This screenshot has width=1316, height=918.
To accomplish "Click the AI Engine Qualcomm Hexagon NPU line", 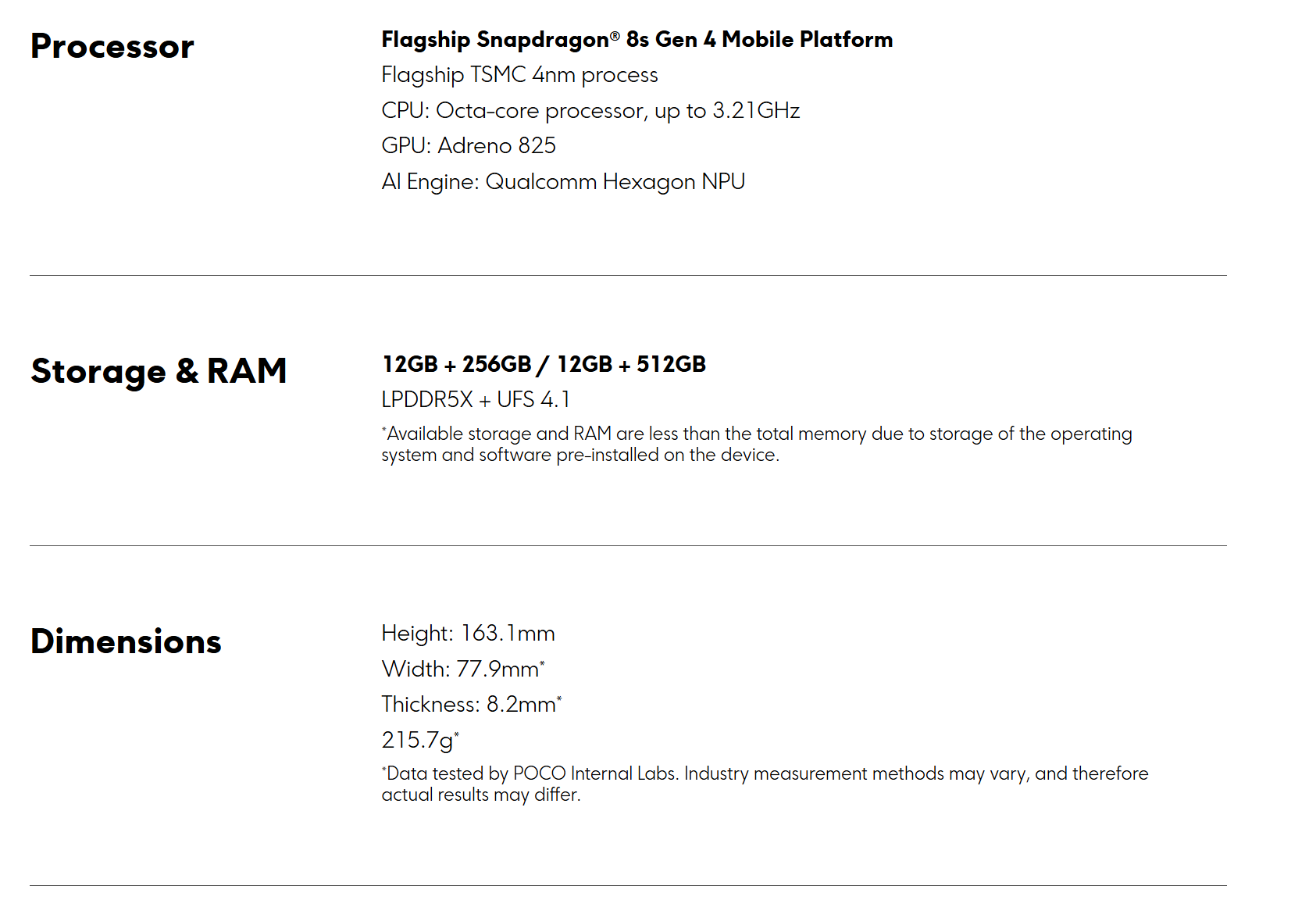I will 563,182.
